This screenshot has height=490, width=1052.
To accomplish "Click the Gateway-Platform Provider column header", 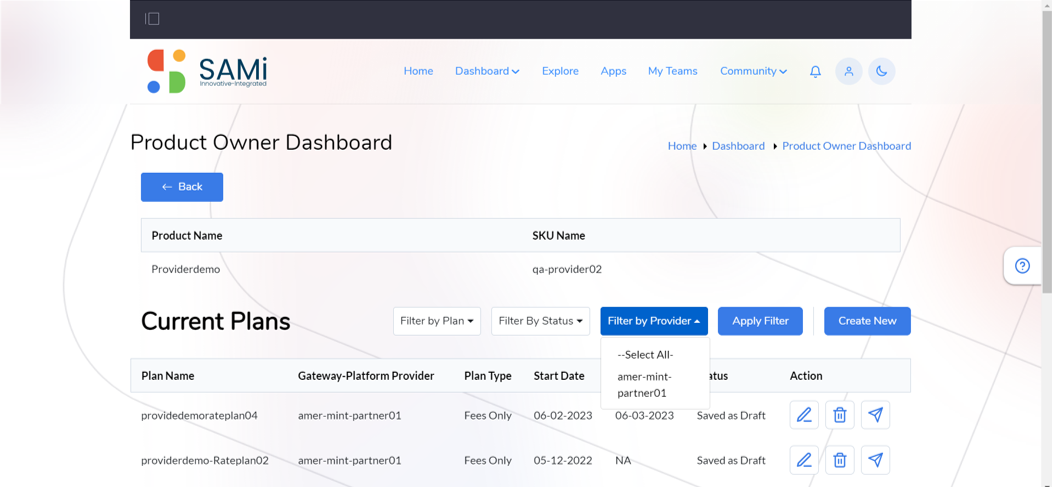I will click(x=366, y=376).
